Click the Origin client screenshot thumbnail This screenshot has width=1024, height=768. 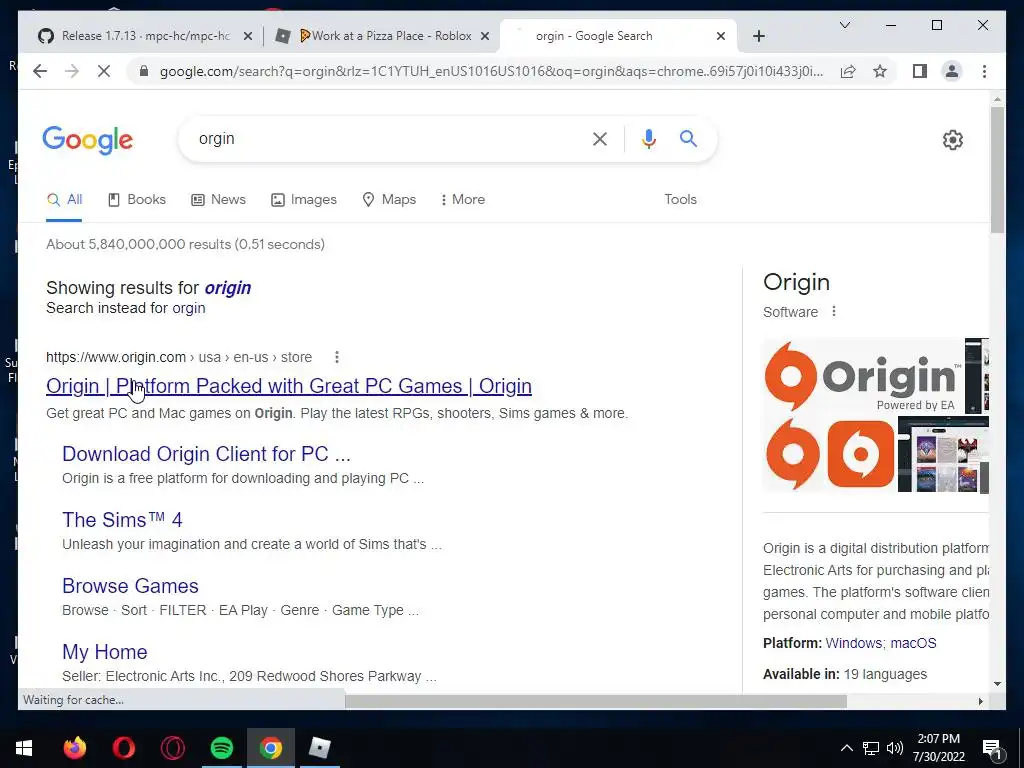point(943,454)
